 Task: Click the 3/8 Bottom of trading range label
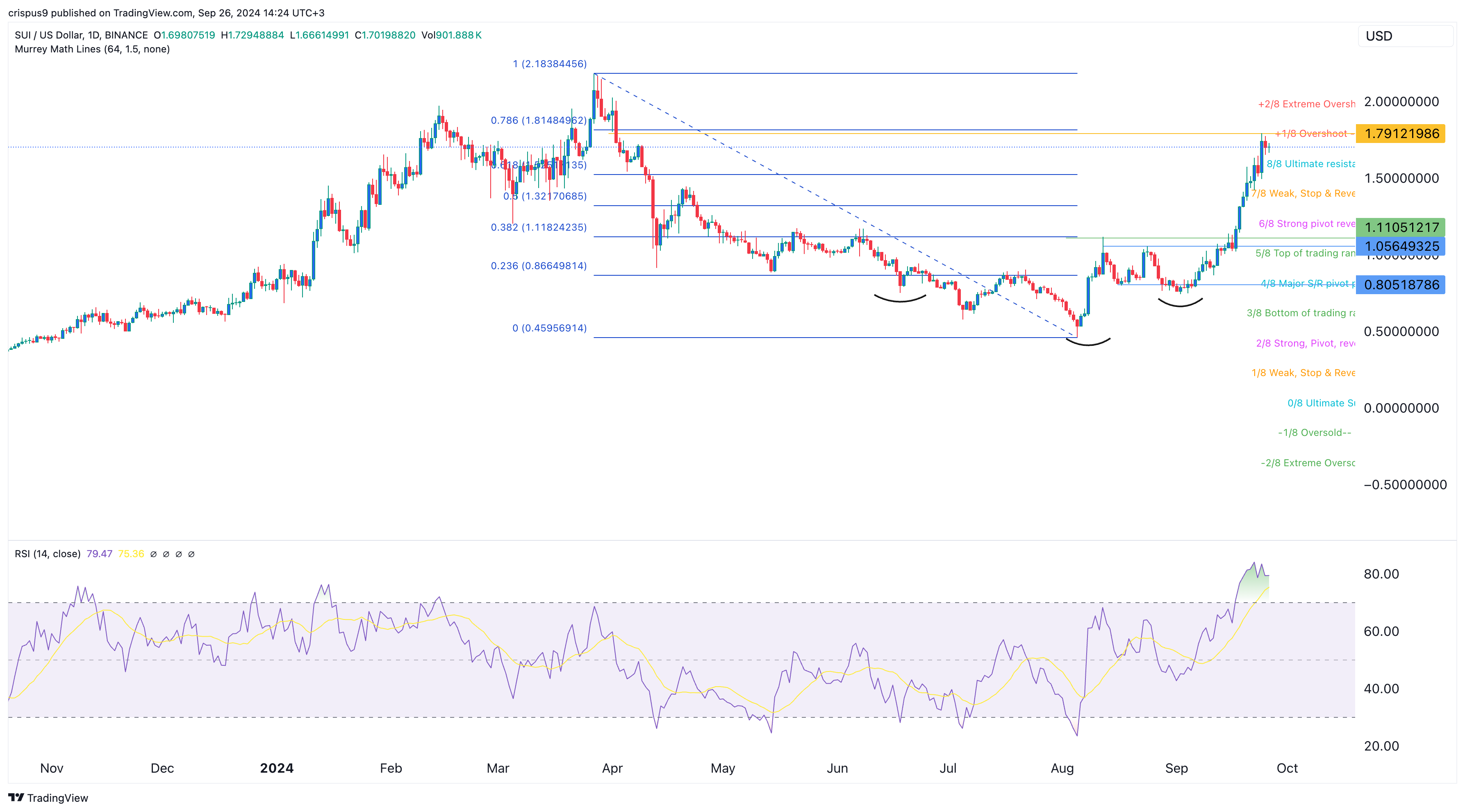(1301, 313)
